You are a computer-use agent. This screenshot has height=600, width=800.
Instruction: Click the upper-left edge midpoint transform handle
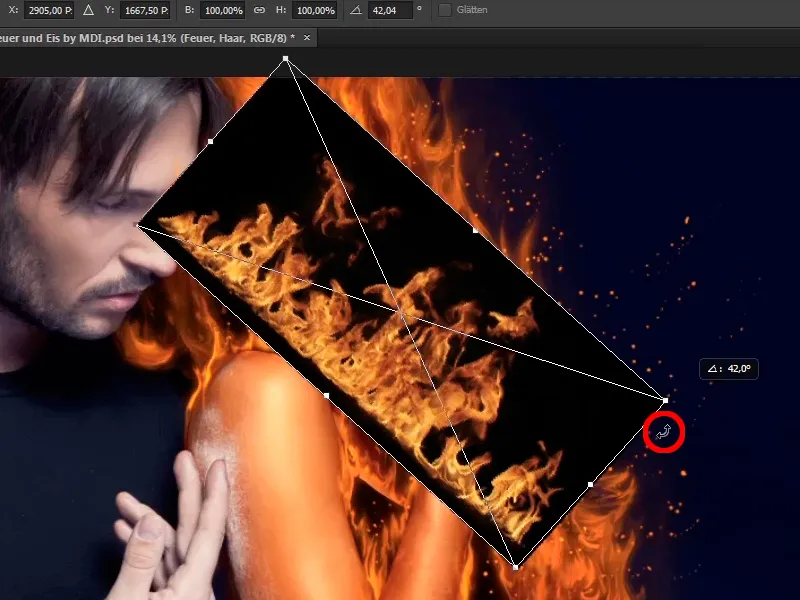pyautogui.click(x=211, y=141)
